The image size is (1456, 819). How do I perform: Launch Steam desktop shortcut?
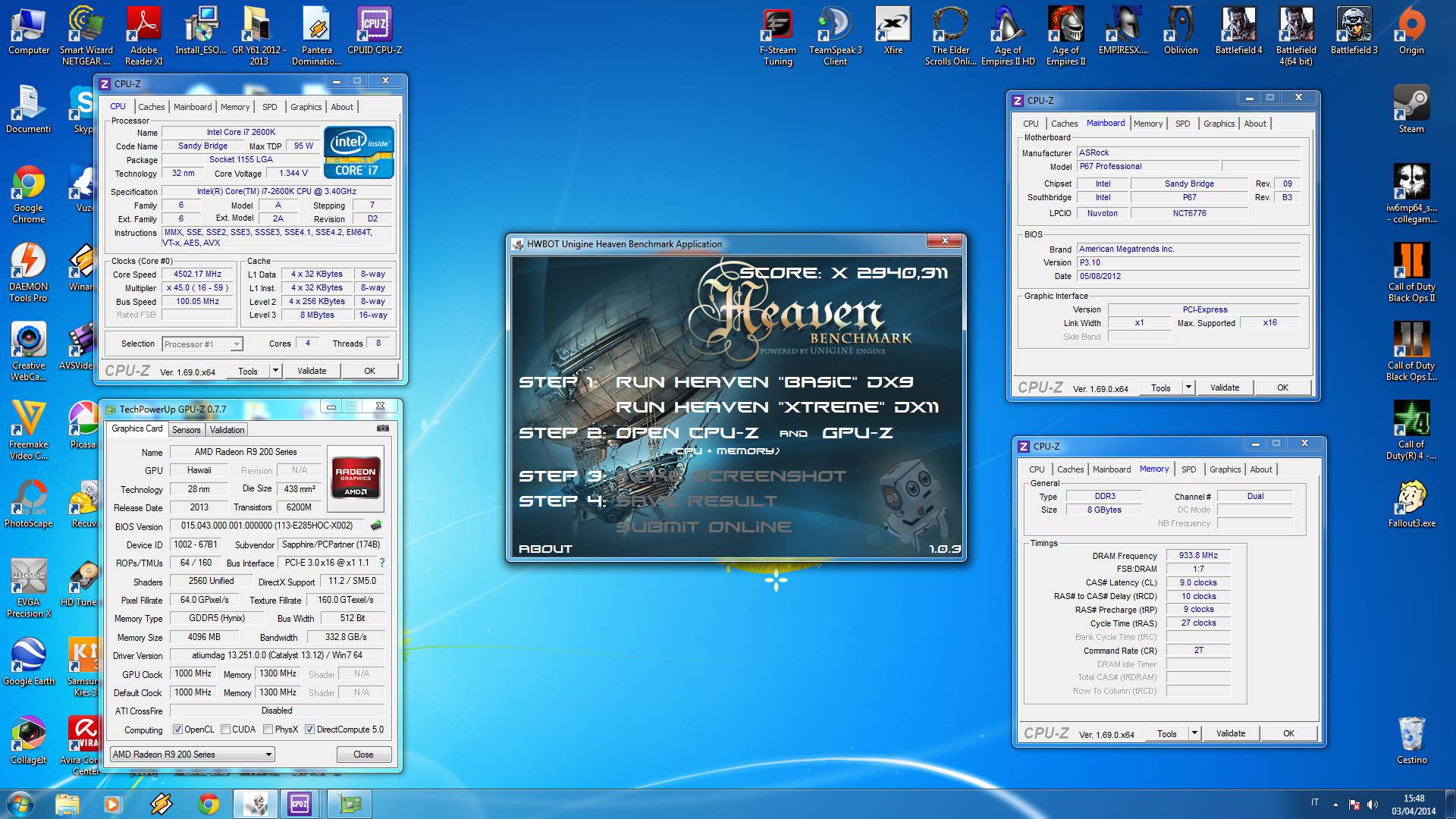coord(1411,110)
